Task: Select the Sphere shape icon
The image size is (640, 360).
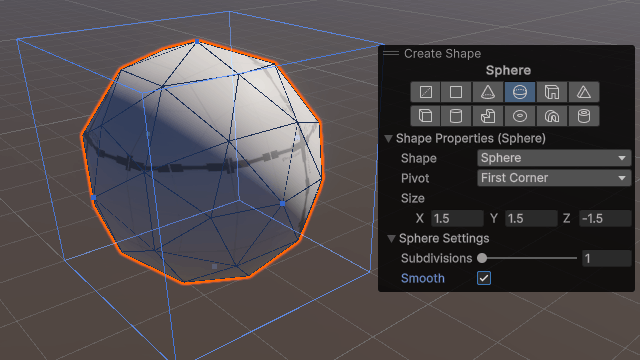Action: pos(520,92)
